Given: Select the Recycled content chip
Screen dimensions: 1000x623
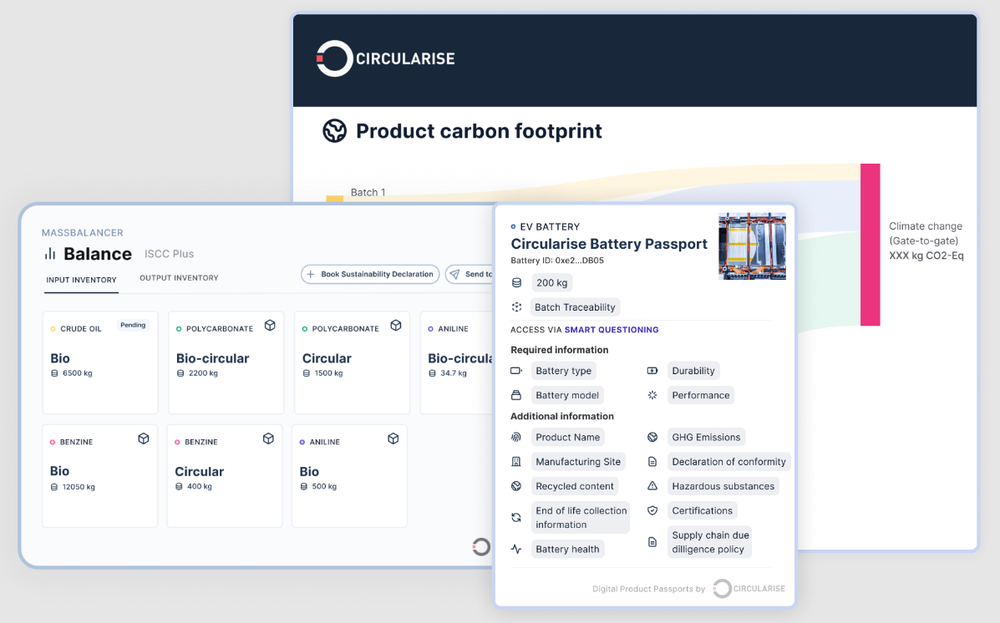Looking at the screenshot, I should coord(575,486).
